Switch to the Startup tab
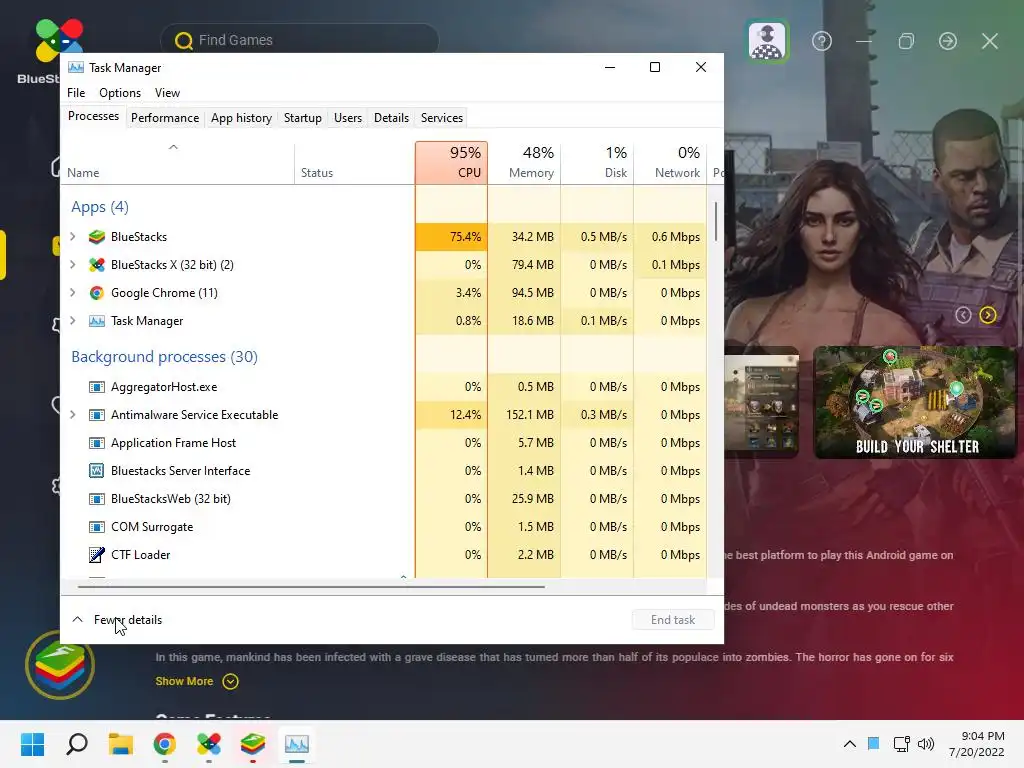The width and height of the screenshot is (1024, 768). pyautogui.click(x=302, y=118)
